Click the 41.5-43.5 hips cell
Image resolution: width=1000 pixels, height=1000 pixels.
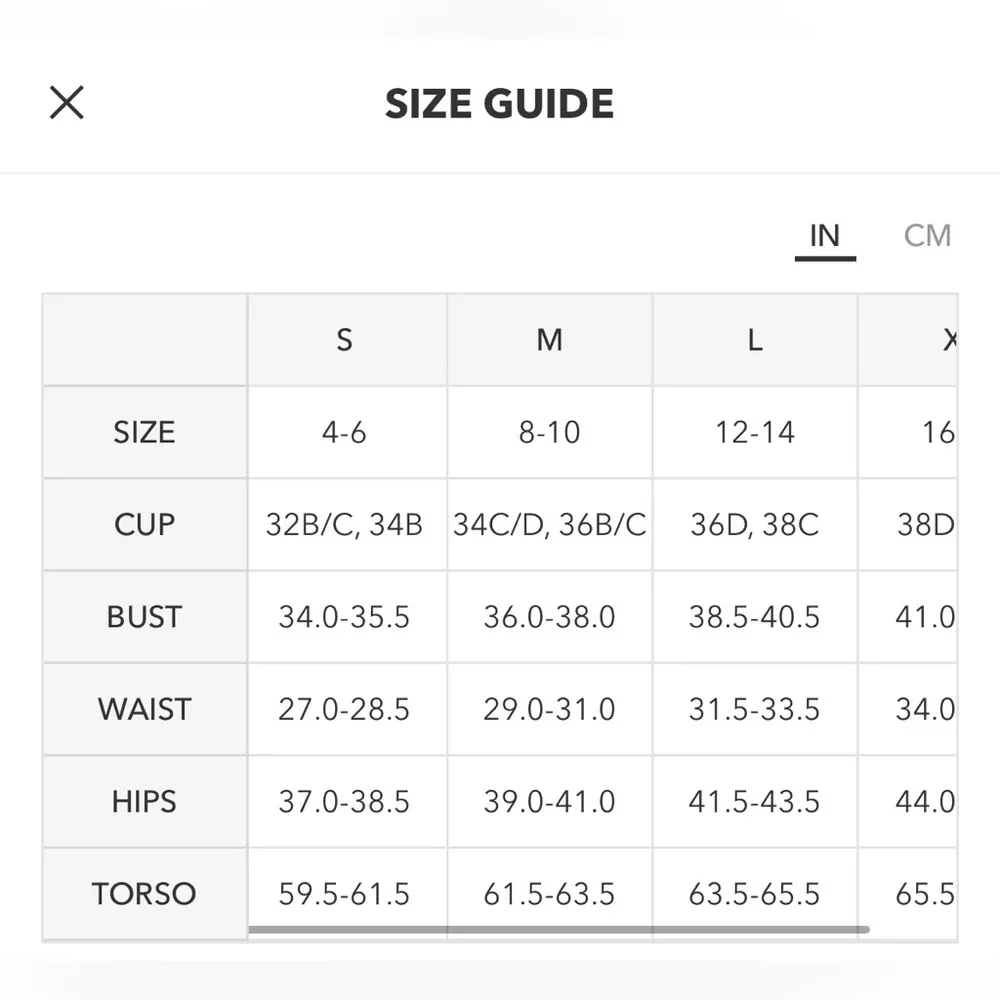pos(754,801)
